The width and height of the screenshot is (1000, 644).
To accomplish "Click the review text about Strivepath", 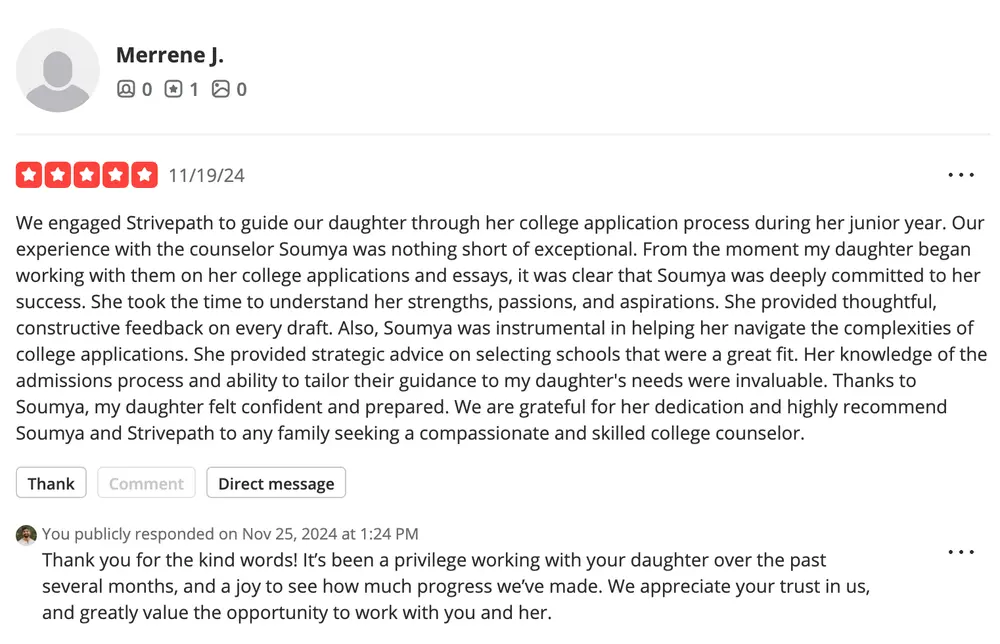I will [x=501, y=328].
